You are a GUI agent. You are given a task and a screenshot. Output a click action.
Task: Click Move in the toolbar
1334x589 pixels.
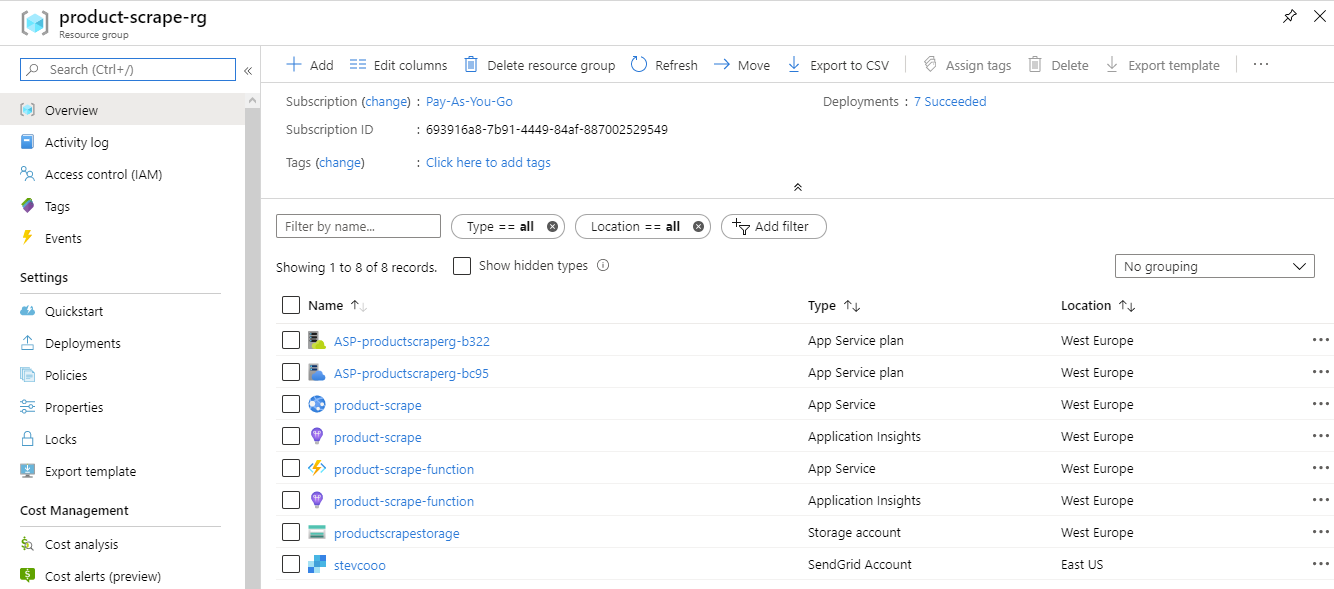click(x=742, y=65)
